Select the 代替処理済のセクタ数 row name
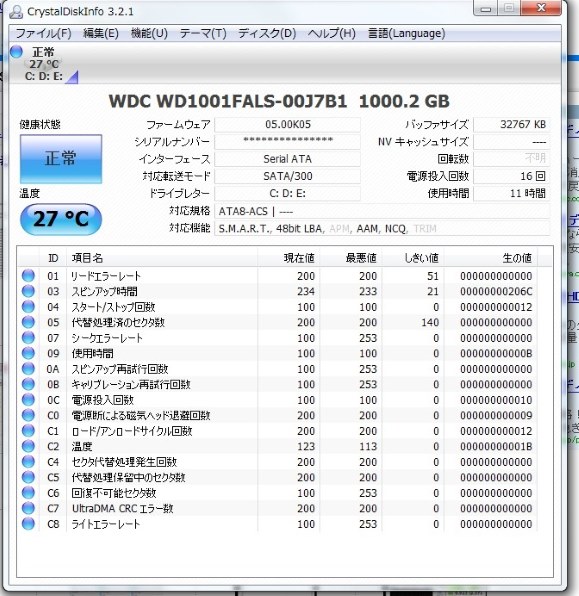Viewport: 579px width, 596px height. click(x=118, y=322)
